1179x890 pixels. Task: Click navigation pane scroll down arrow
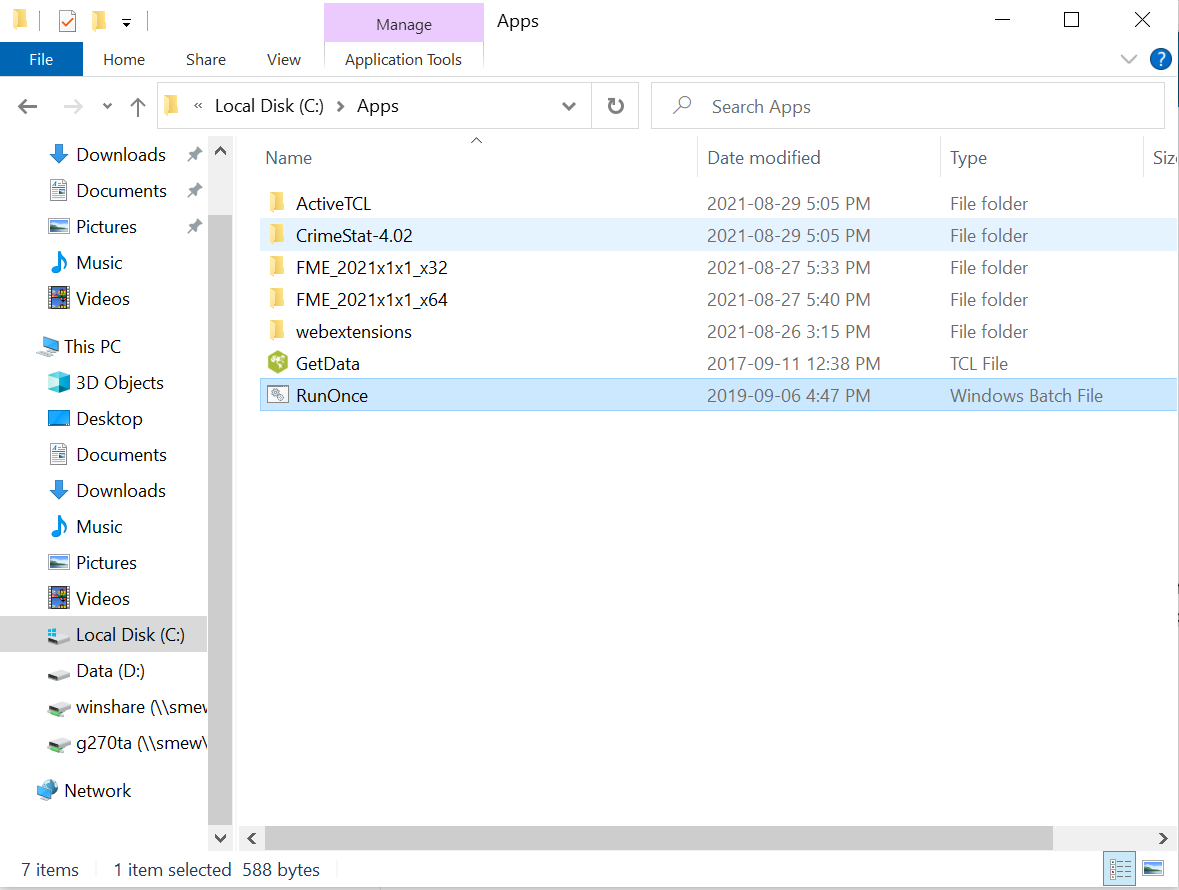coord(220,837)
